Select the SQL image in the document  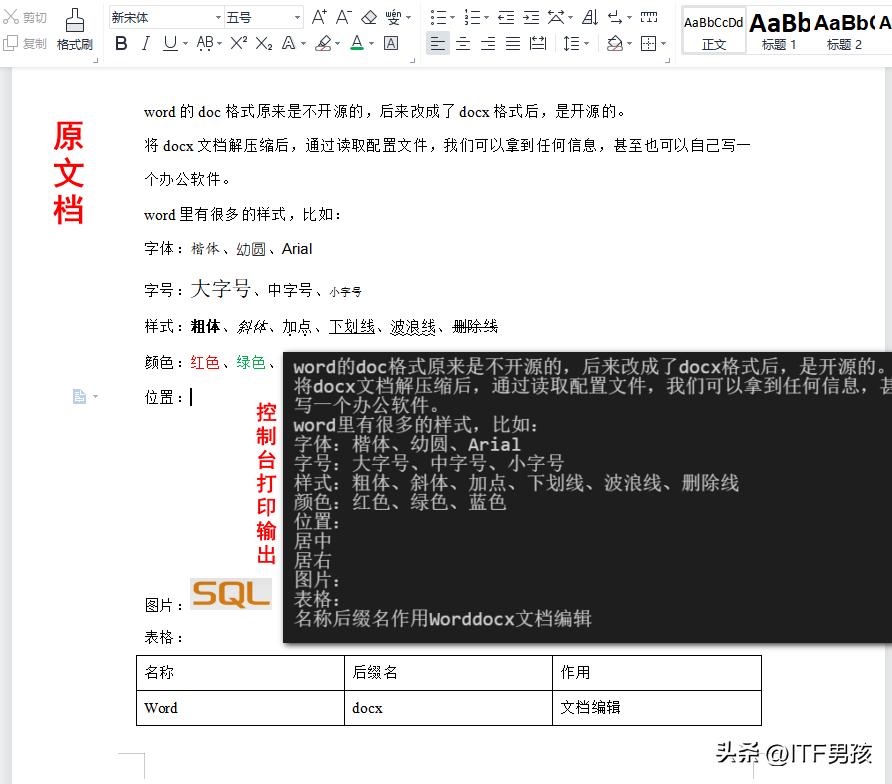point(231,593)
